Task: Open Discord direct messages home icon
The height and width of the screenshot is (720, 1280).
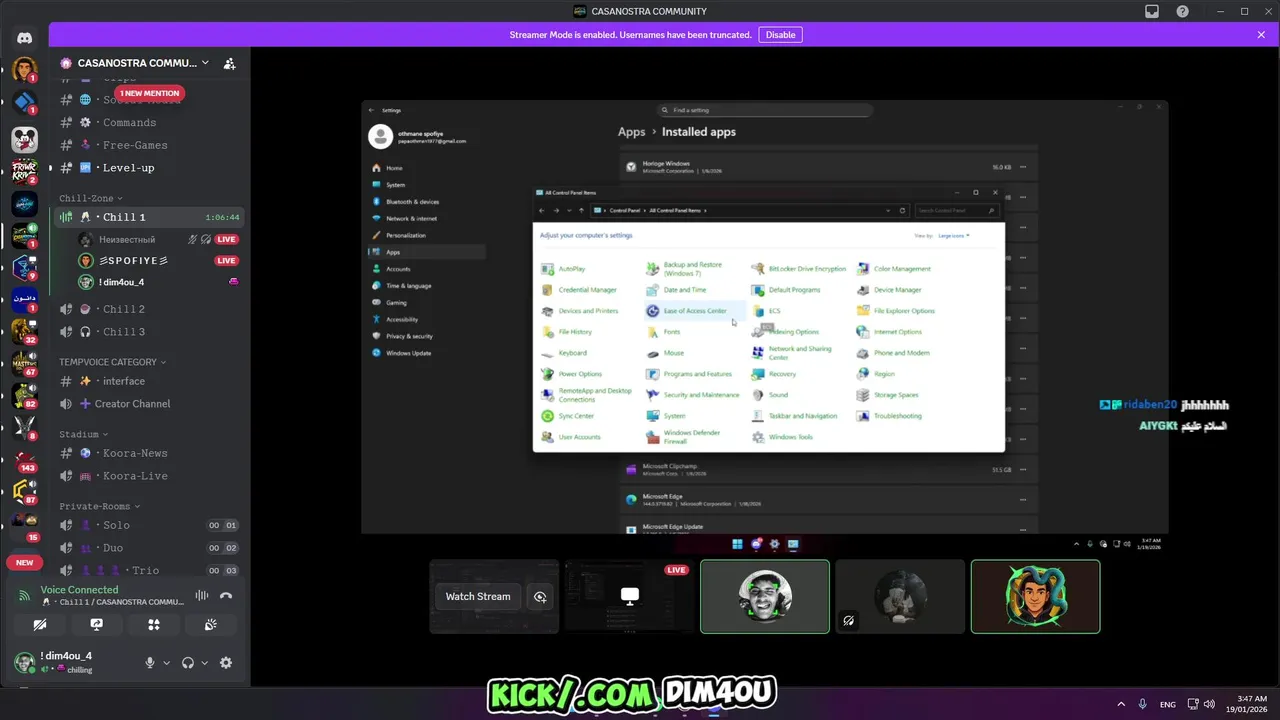Action: 25,38
